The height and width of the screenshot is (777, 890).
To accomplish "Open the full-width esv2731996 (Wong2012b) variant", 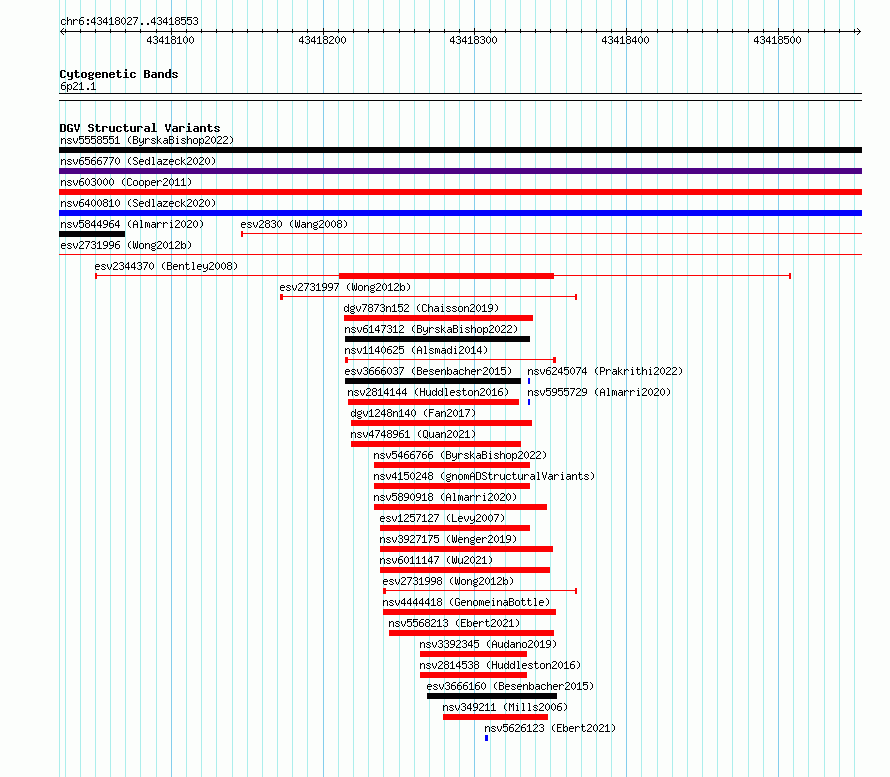I will (x=460, y=254).
